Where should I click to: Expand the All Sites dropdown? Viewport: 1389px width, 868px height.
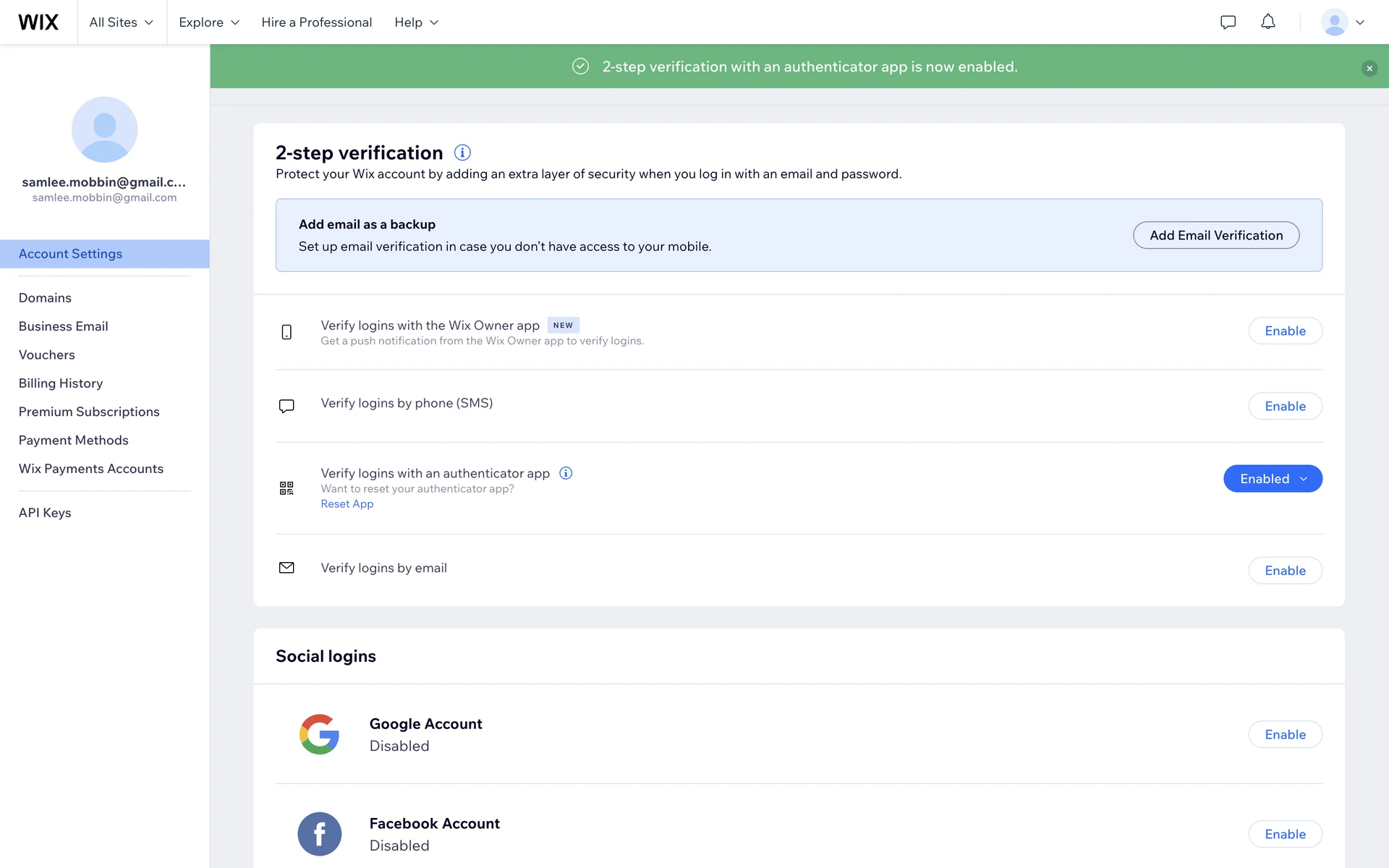(121, 22)
